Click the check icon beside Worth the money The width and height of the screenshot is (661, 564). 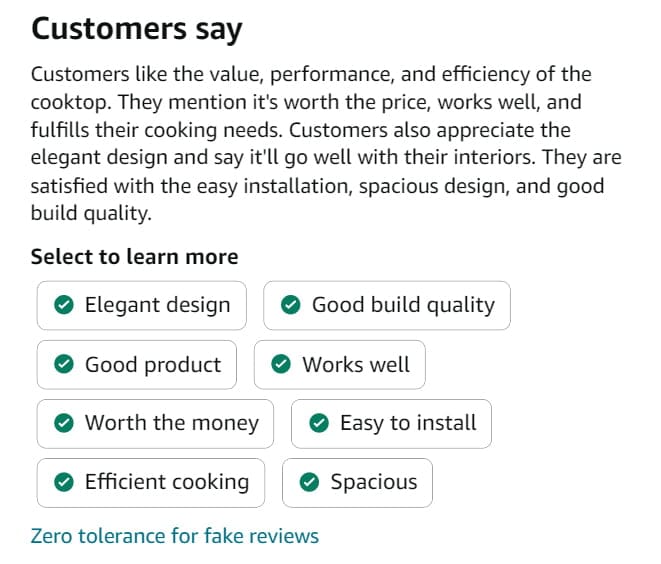[x=64, y=424]
